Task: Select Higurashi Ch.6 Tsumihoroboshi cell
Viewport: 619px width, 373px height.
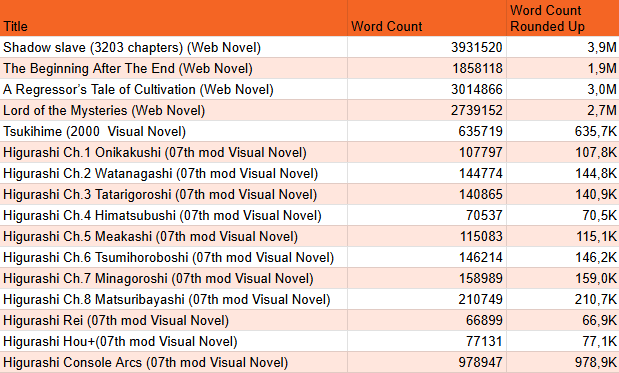Action: 174,257
